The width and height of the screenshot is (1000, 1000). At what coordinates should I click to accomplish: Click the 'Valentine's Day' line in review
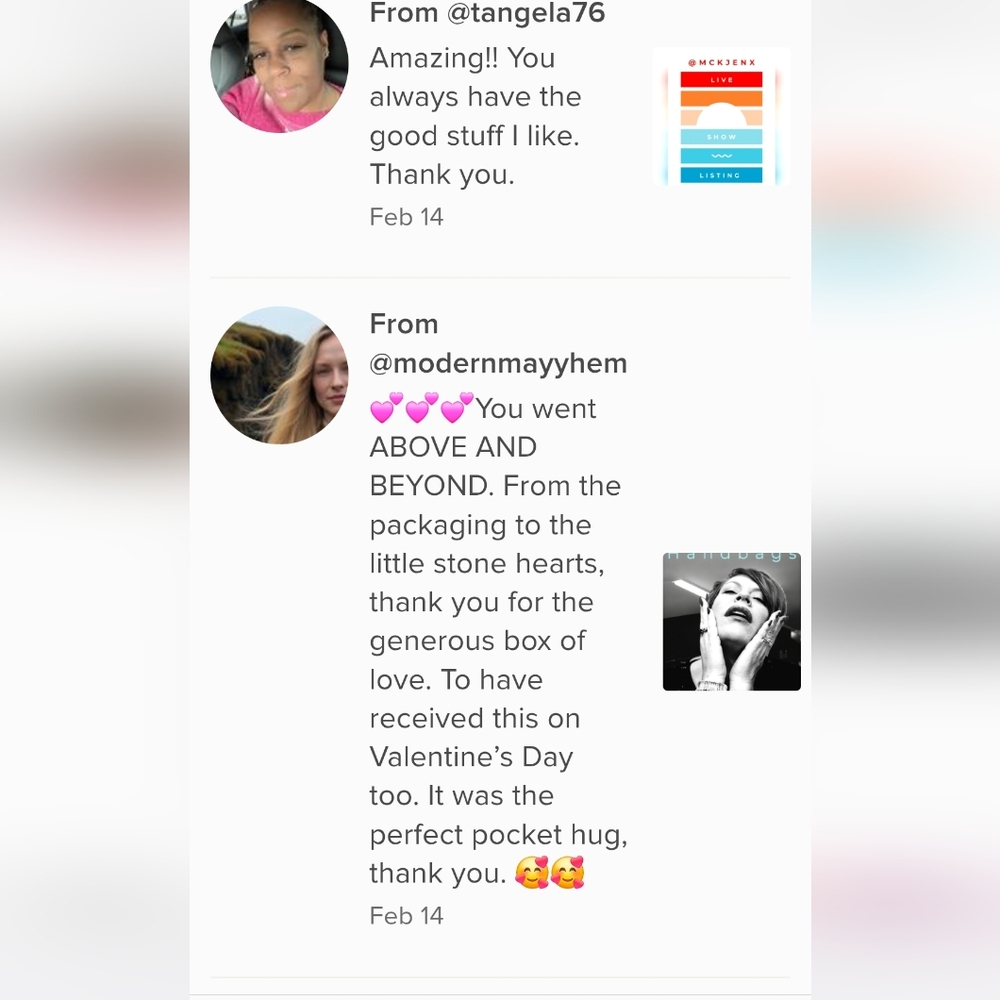tap(471, 757)
